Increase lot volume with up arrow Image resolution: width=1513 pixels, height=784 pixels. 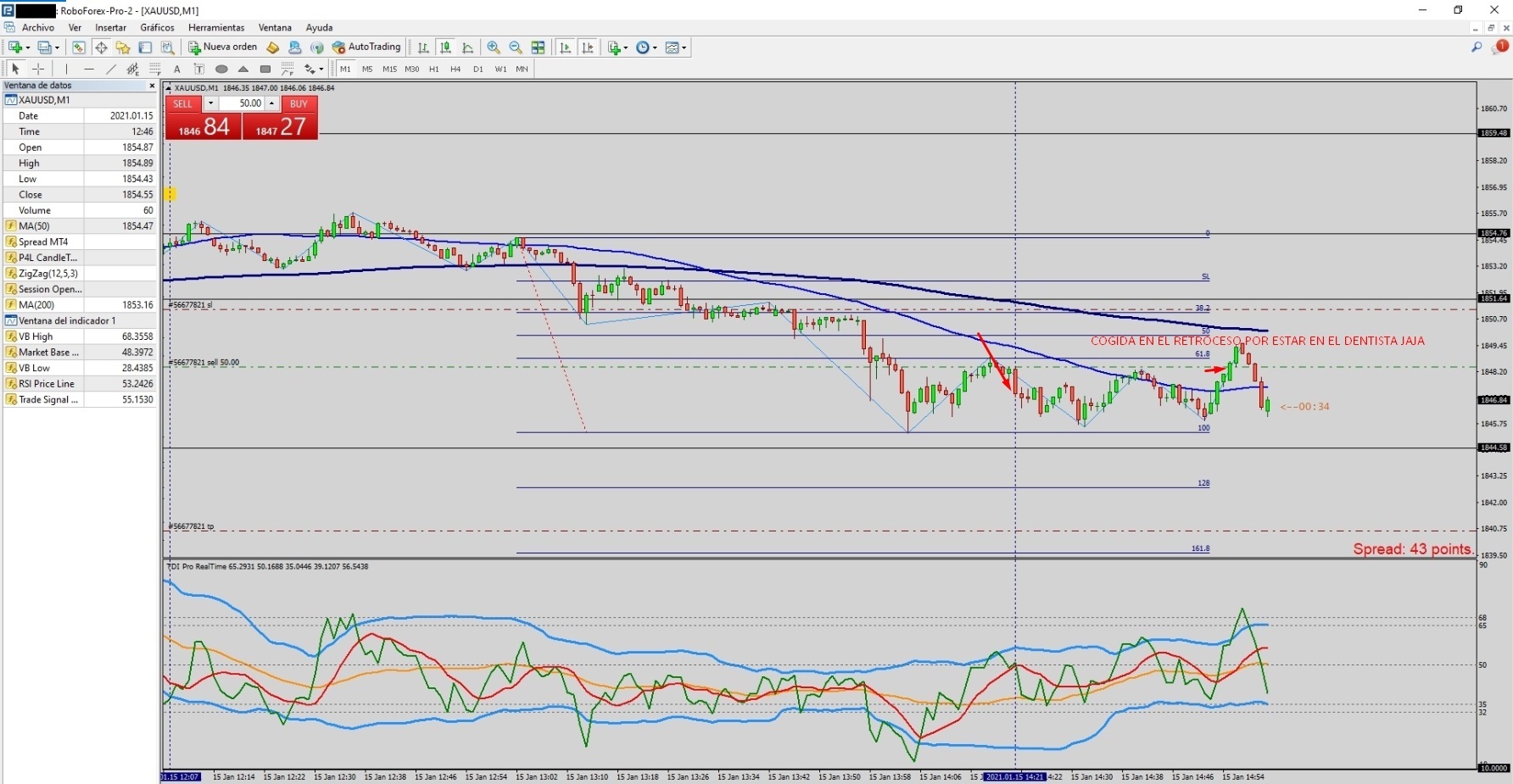tap(272, 103)
